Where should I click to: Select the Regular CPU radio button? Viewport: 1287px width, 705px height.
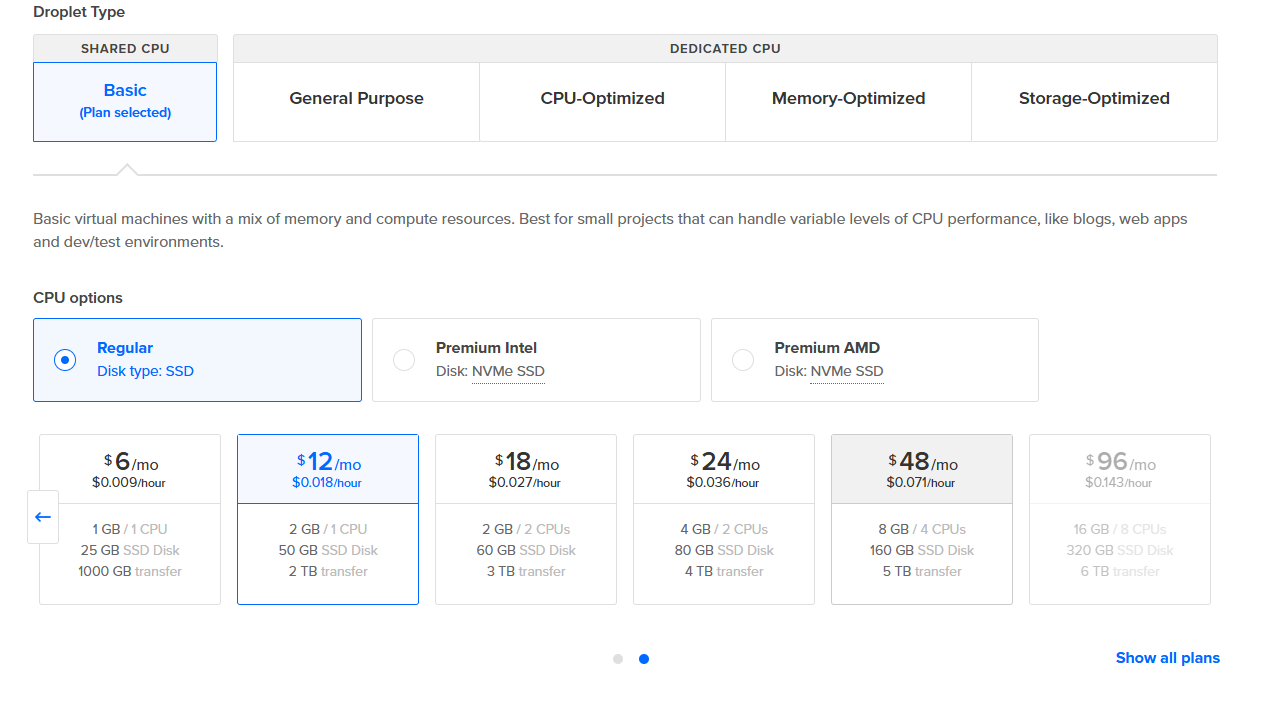[x=65, y=360]
